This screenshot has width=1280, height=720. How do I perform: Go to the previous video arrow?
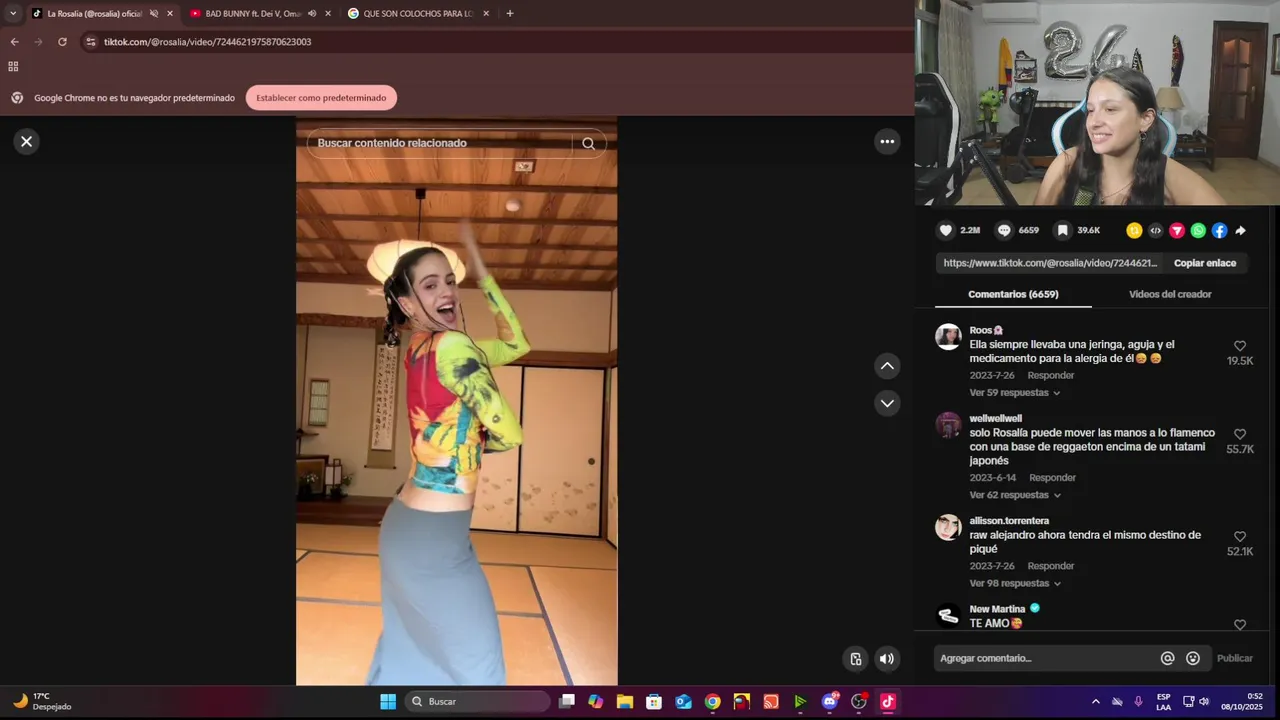(887, 366)
